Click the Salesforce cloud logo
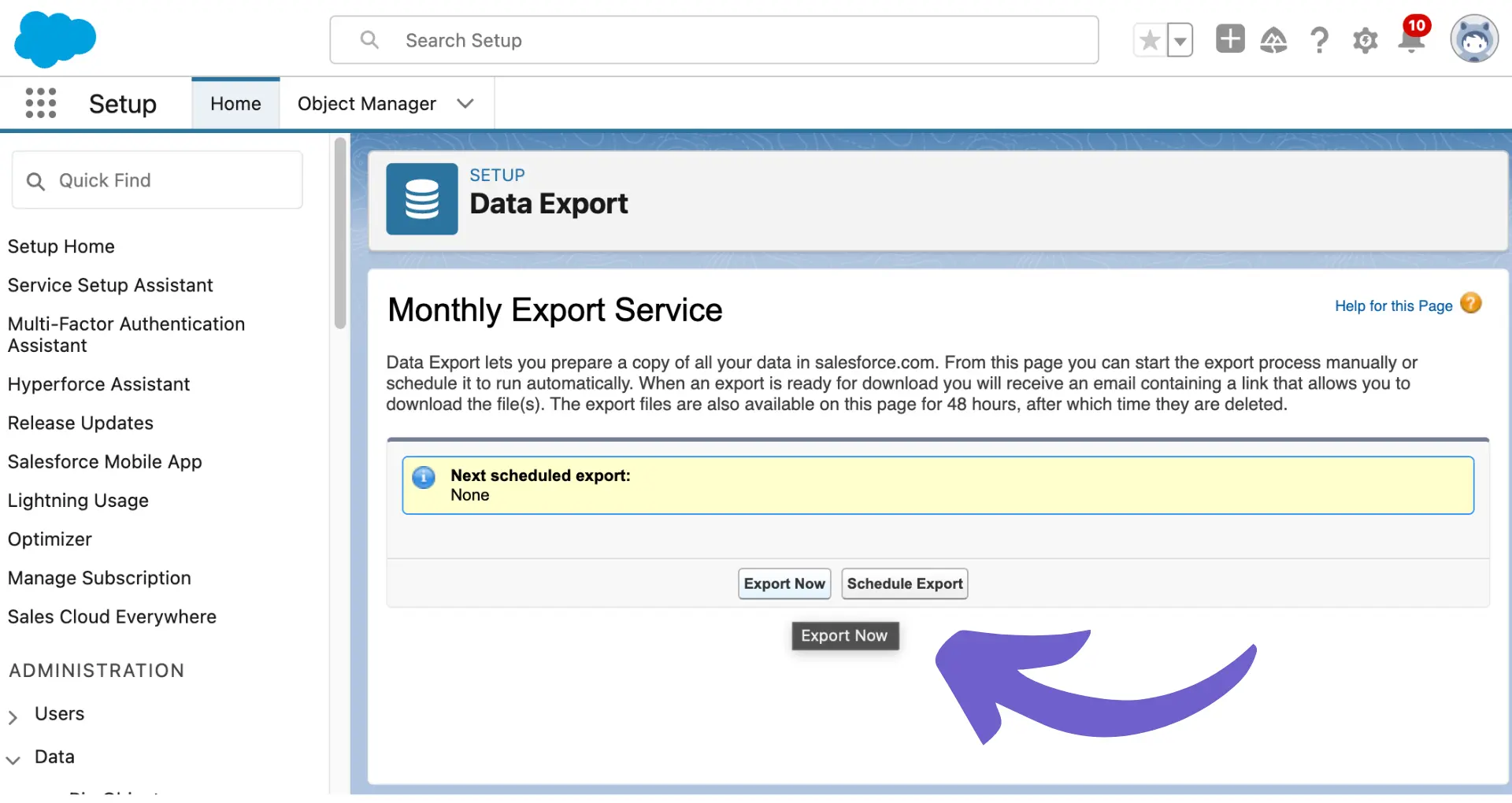This screenshot has width=1512, height=803. (x=55, y=39)
